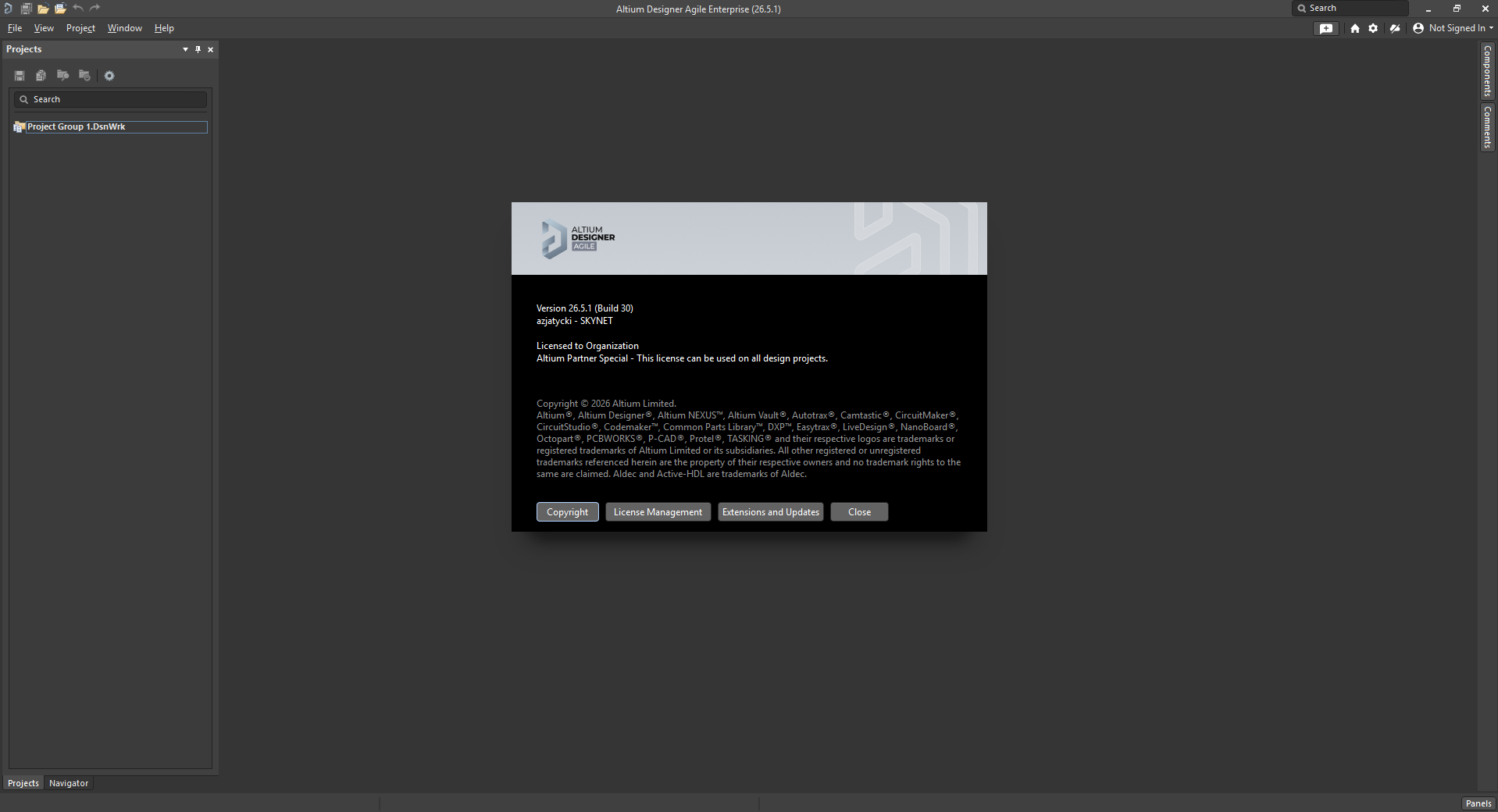Open the Project menu

(x=80, y=28)
